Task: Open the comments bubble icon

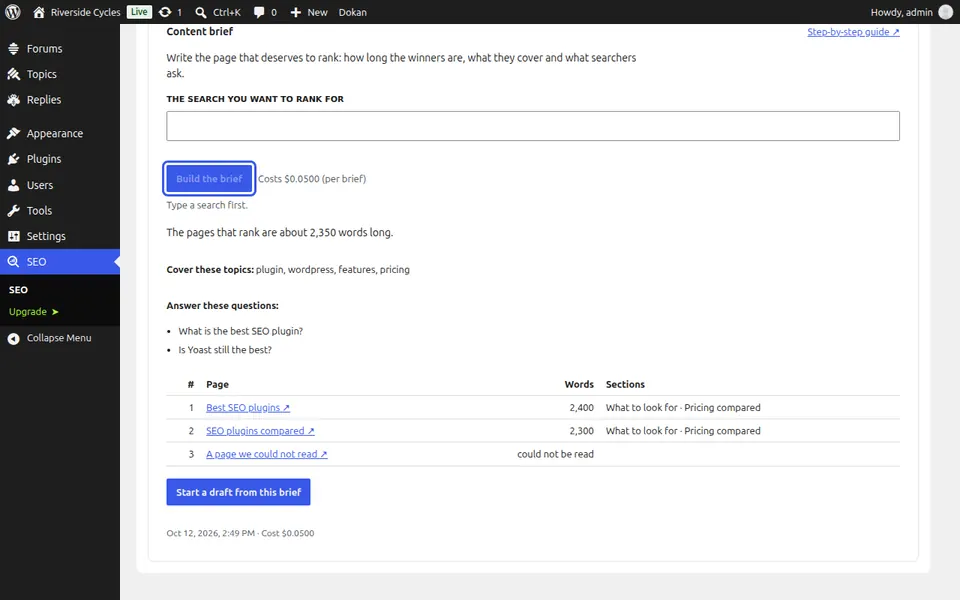Action: (x=259, y=12)
